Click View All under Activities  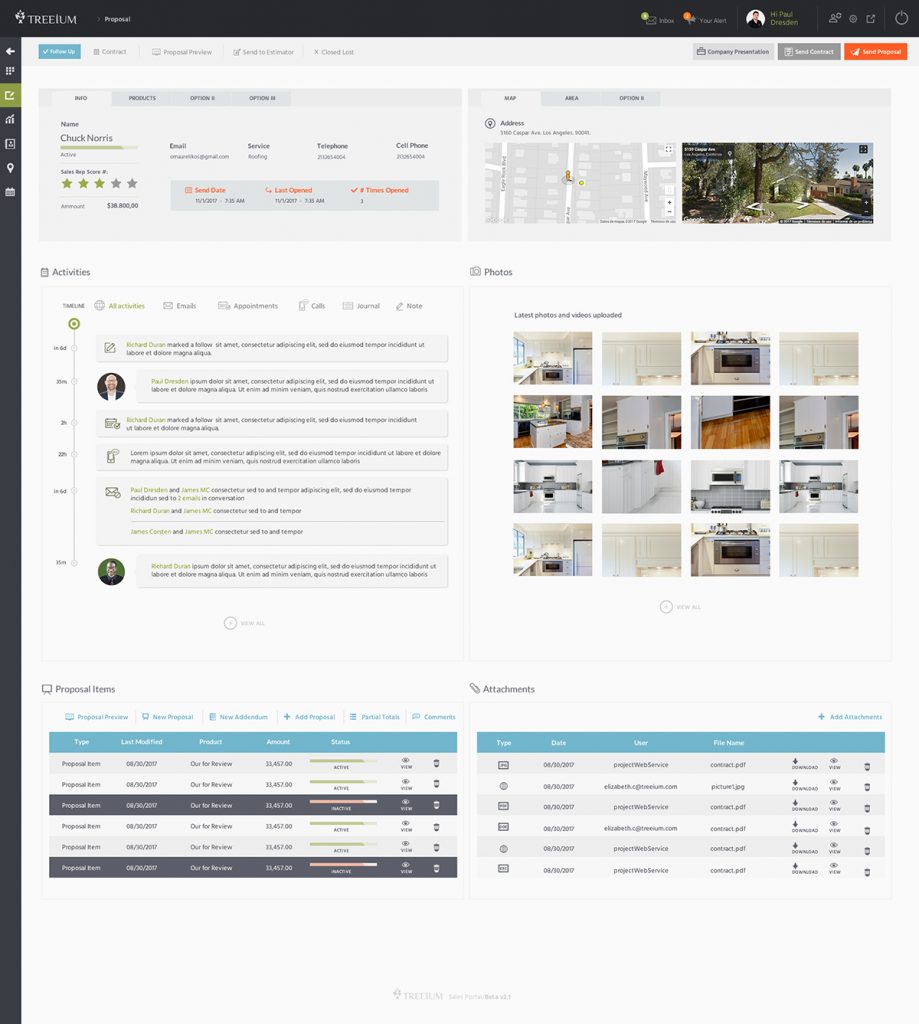[244, 623]
